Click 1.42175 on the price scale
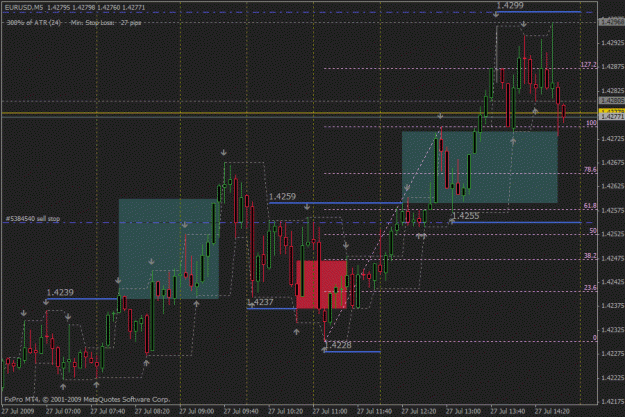Screen dimensions: 625x417 coord(613,401)
